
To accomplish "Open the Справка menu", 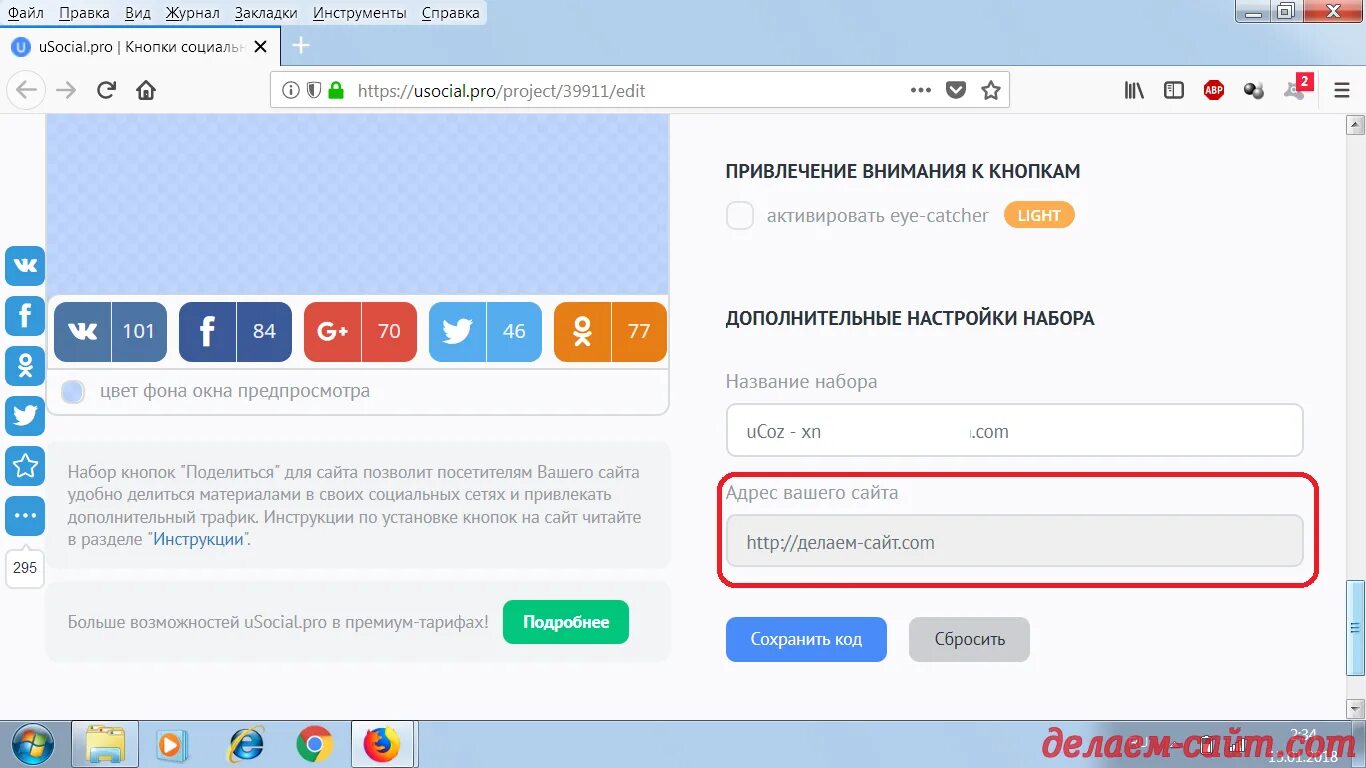I will (x=450, y=13).
